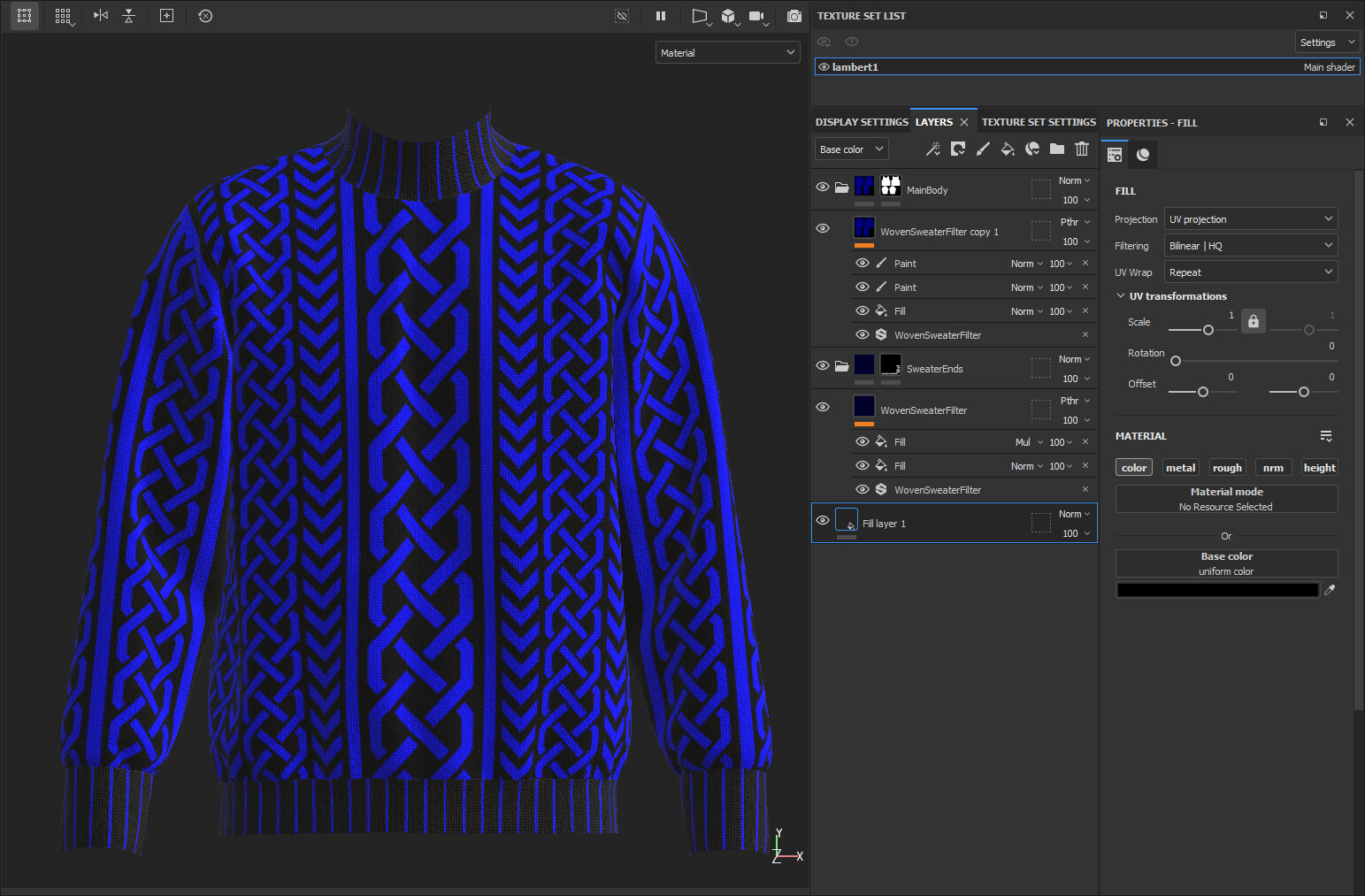The image size is (1365, 896).
Task: Open the Texture Set Settings tab
Action: coord(1039,121)
